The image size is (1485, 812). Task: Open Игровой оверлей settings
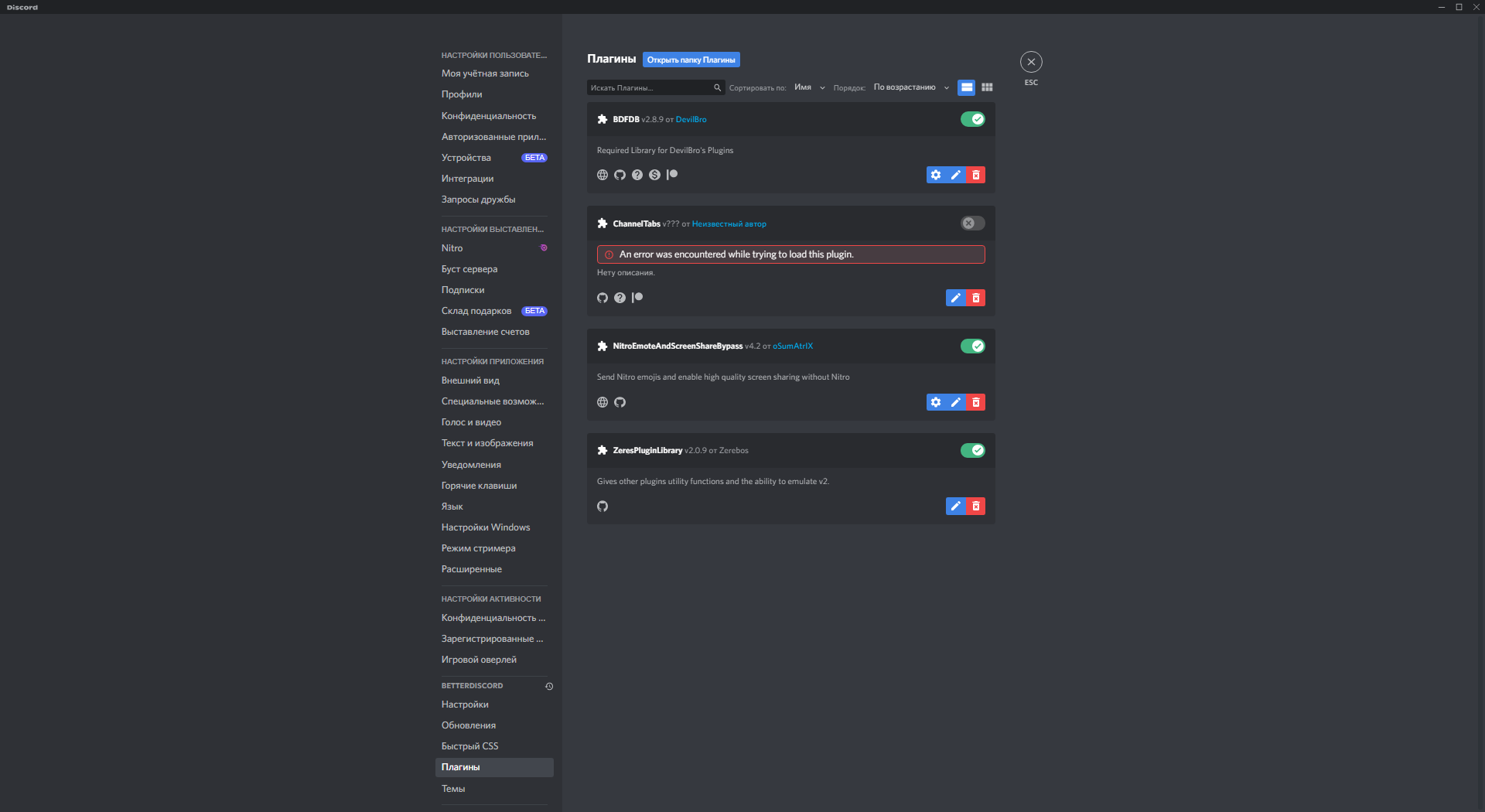click(x=494, y=660)
